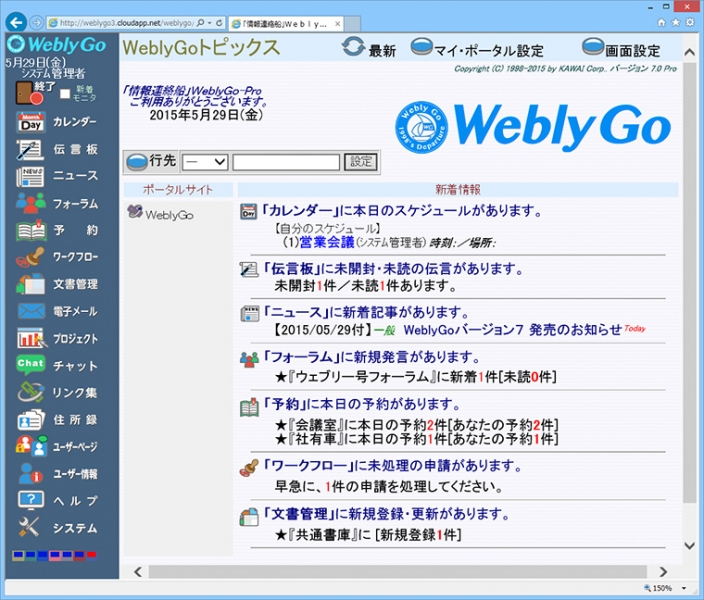Open 共通書庫 new registration line
704x600 pixels.
pos(368,534)
